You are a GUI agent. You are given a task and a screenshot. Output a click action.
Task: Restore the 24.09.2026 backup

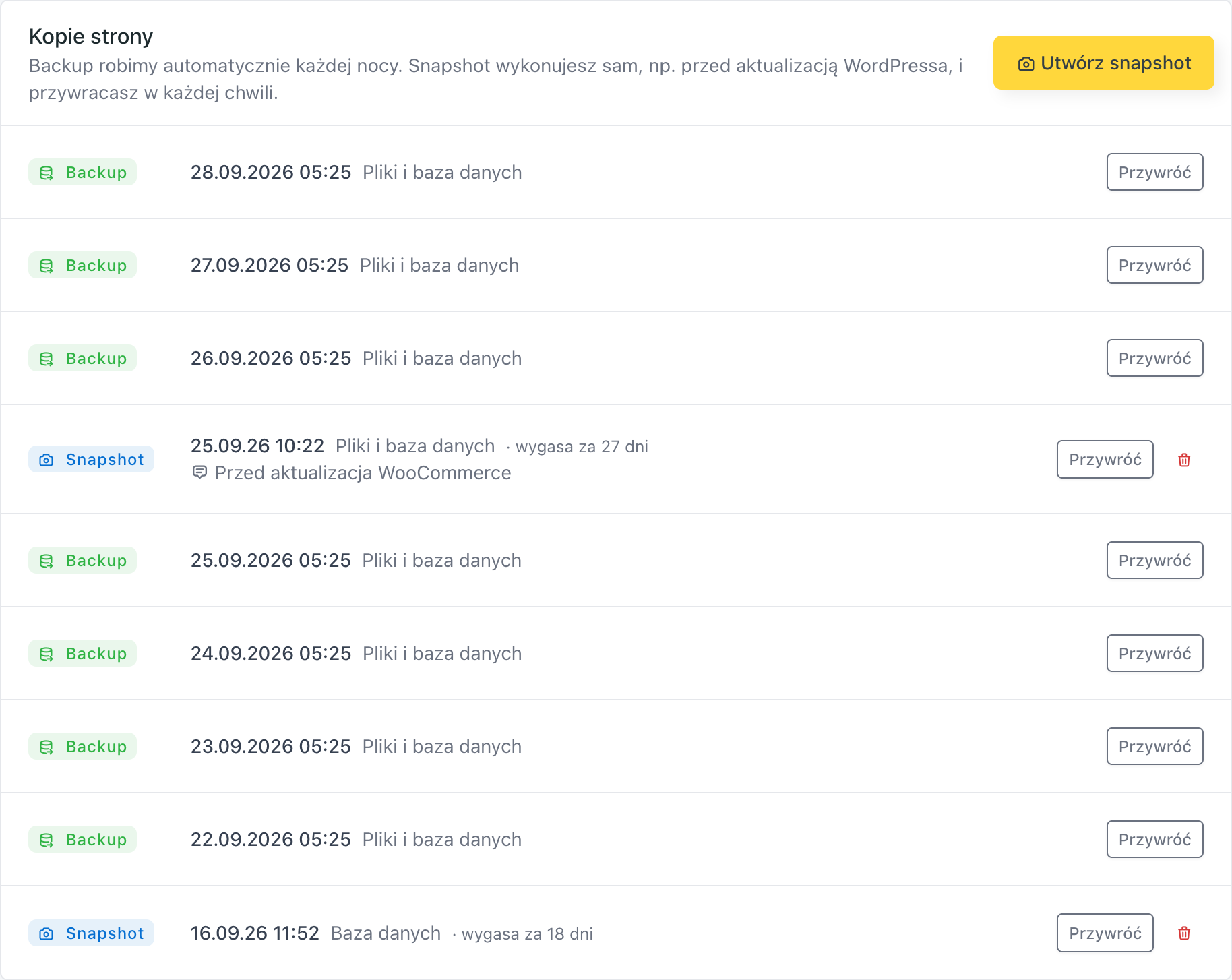pyautogui.click(x=1154, y=653)
